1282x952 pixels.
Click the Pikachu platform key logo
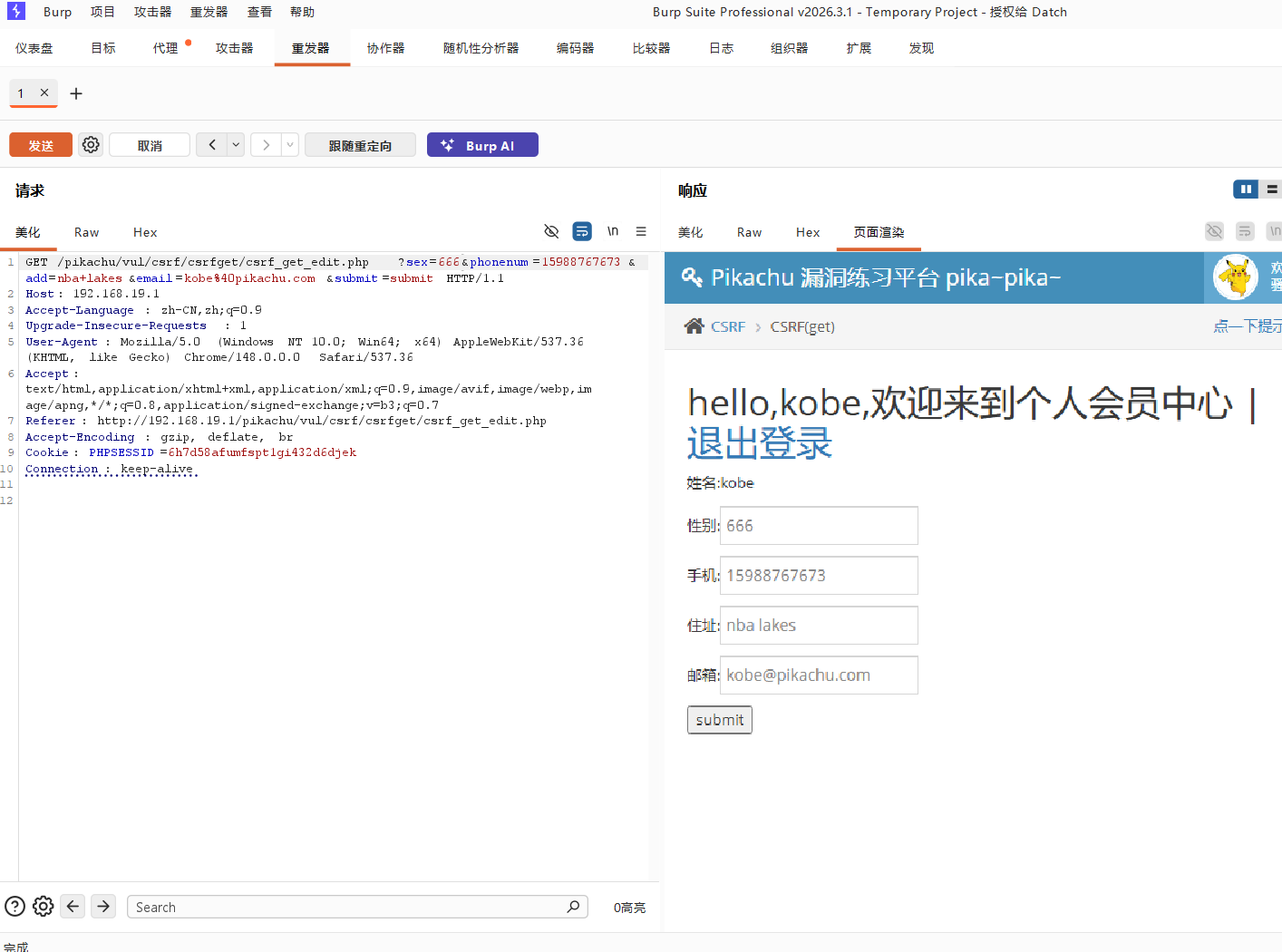tap(692, 277)
